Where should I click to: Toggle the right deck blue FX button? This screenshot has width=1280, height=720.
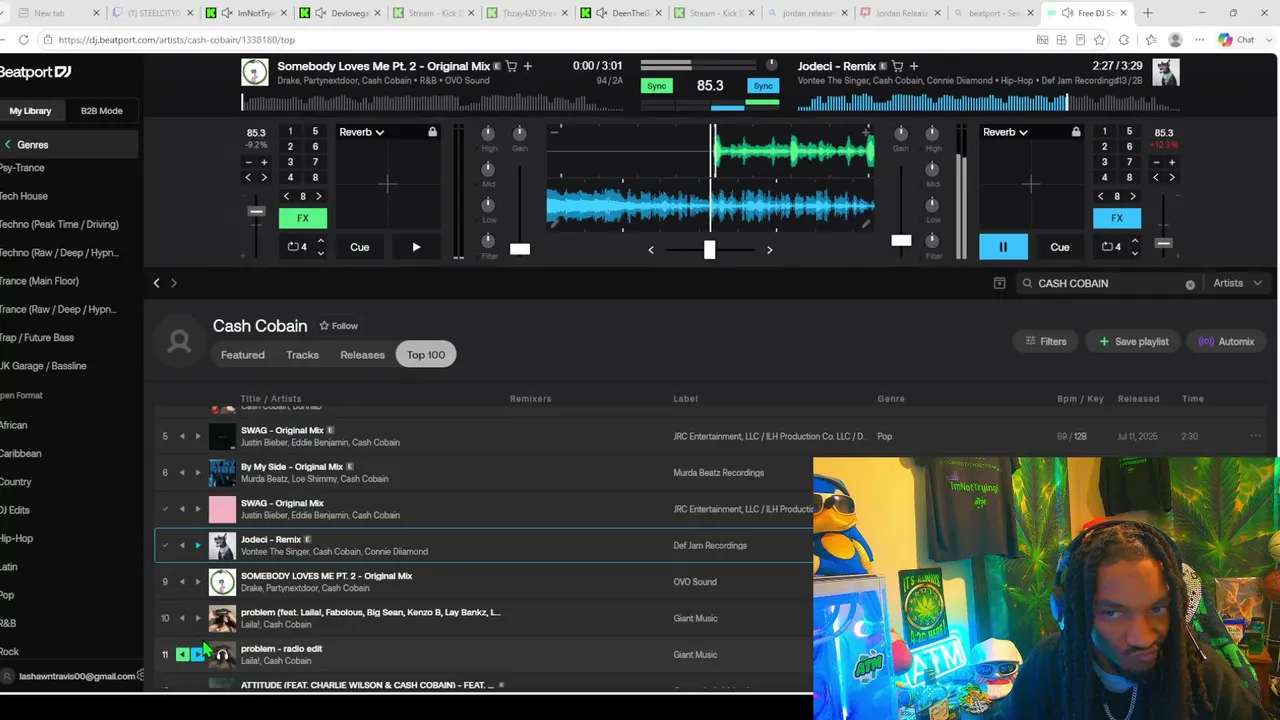coord(1117,218)
